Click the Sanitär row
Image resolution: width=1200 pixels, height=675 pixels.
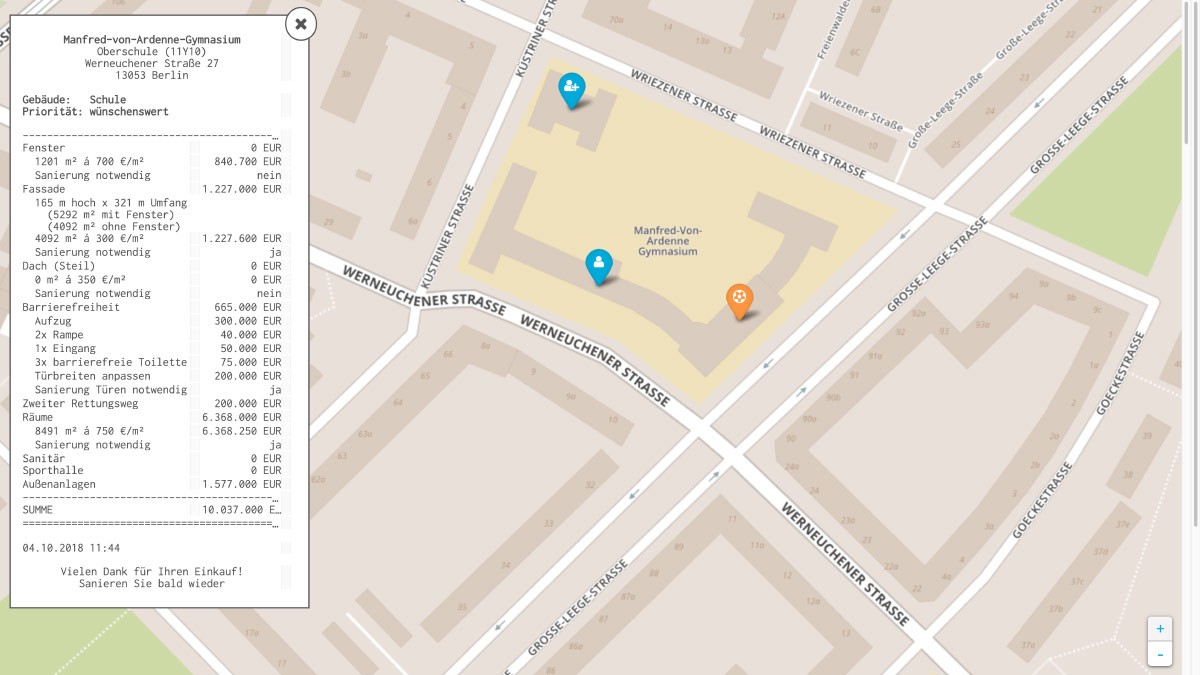[x=152, y=458]
